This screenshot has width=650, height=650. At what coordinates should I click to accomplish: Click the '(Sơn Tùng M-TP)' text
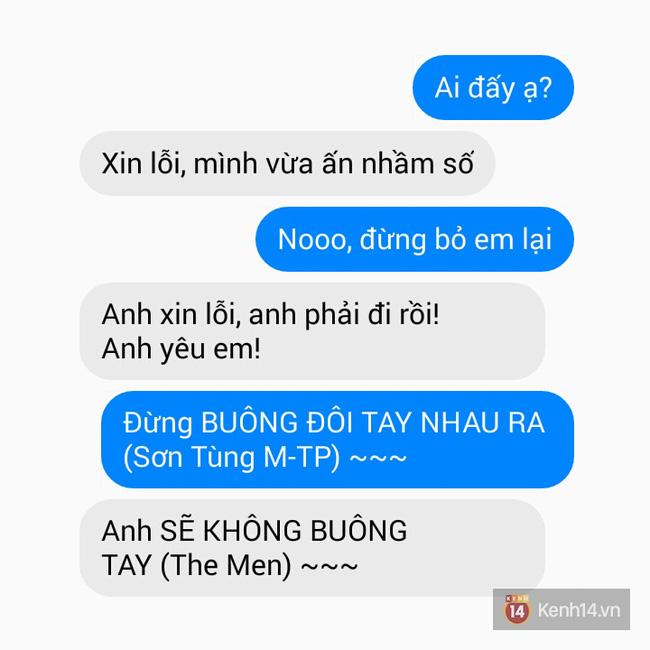231,458
